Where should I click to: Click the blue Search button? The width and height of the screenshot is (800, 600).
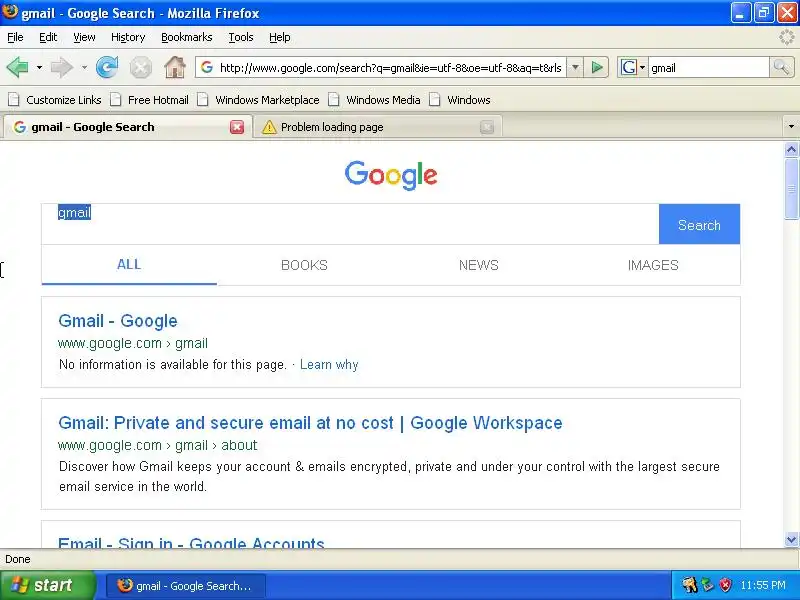point(699,224)
